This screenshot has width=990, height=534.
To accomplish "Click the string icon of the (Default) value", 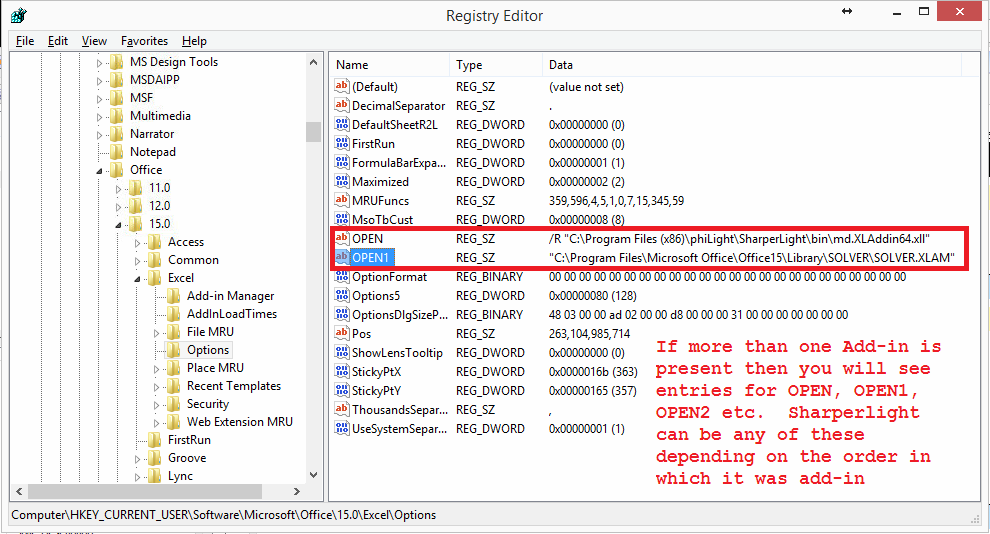I will click(342, 86).
